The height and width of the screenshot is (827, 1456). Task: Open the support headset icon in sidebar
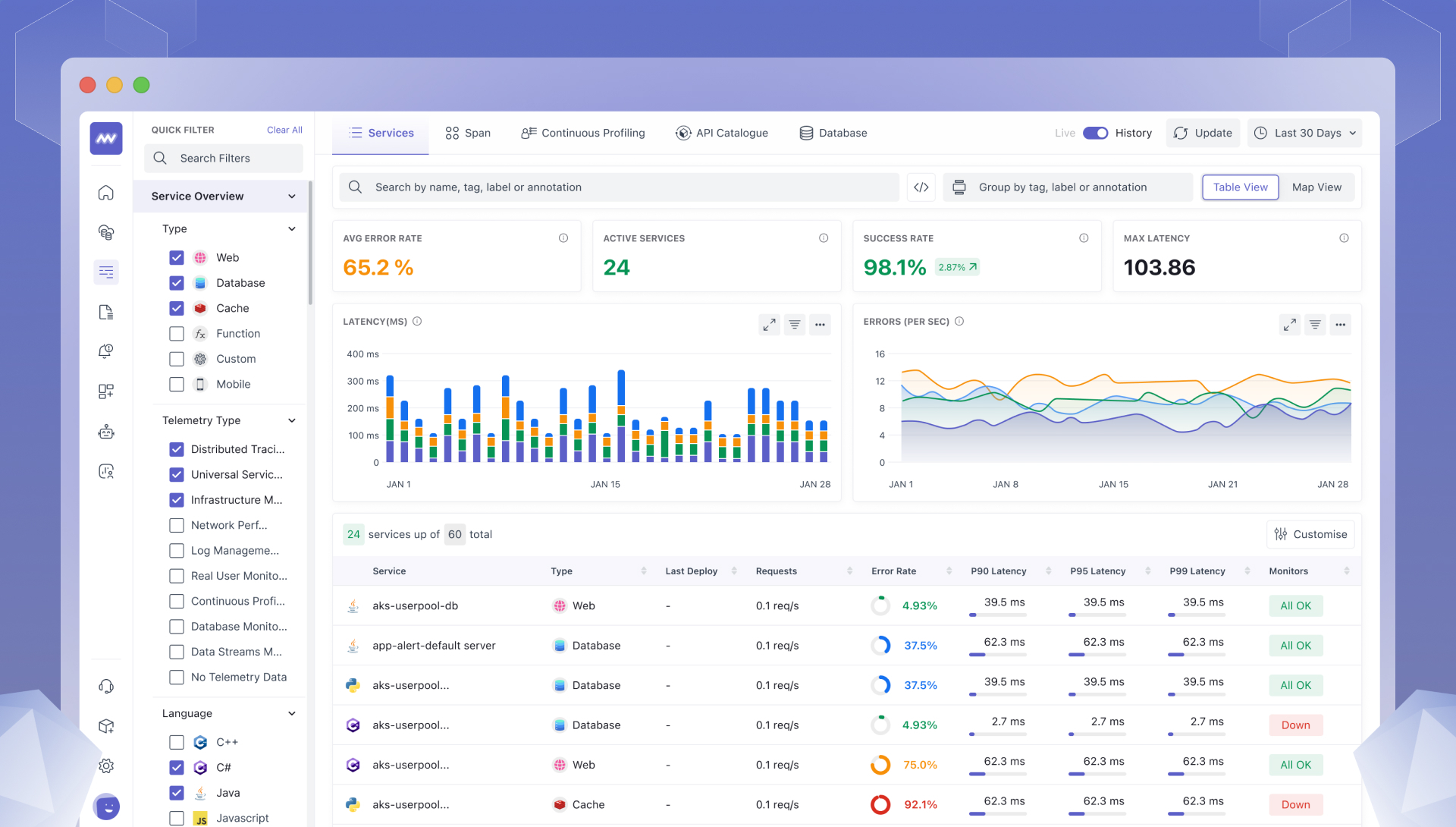click(x=105, y=686)
